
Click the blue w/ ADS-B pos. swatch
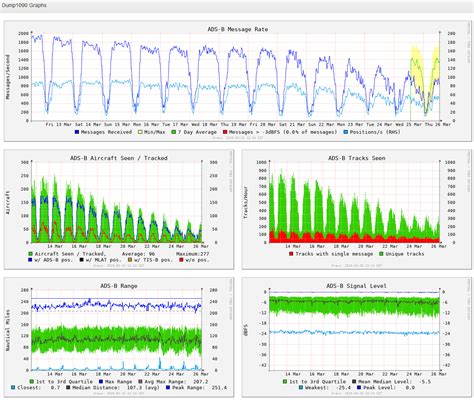pos(31,260)
